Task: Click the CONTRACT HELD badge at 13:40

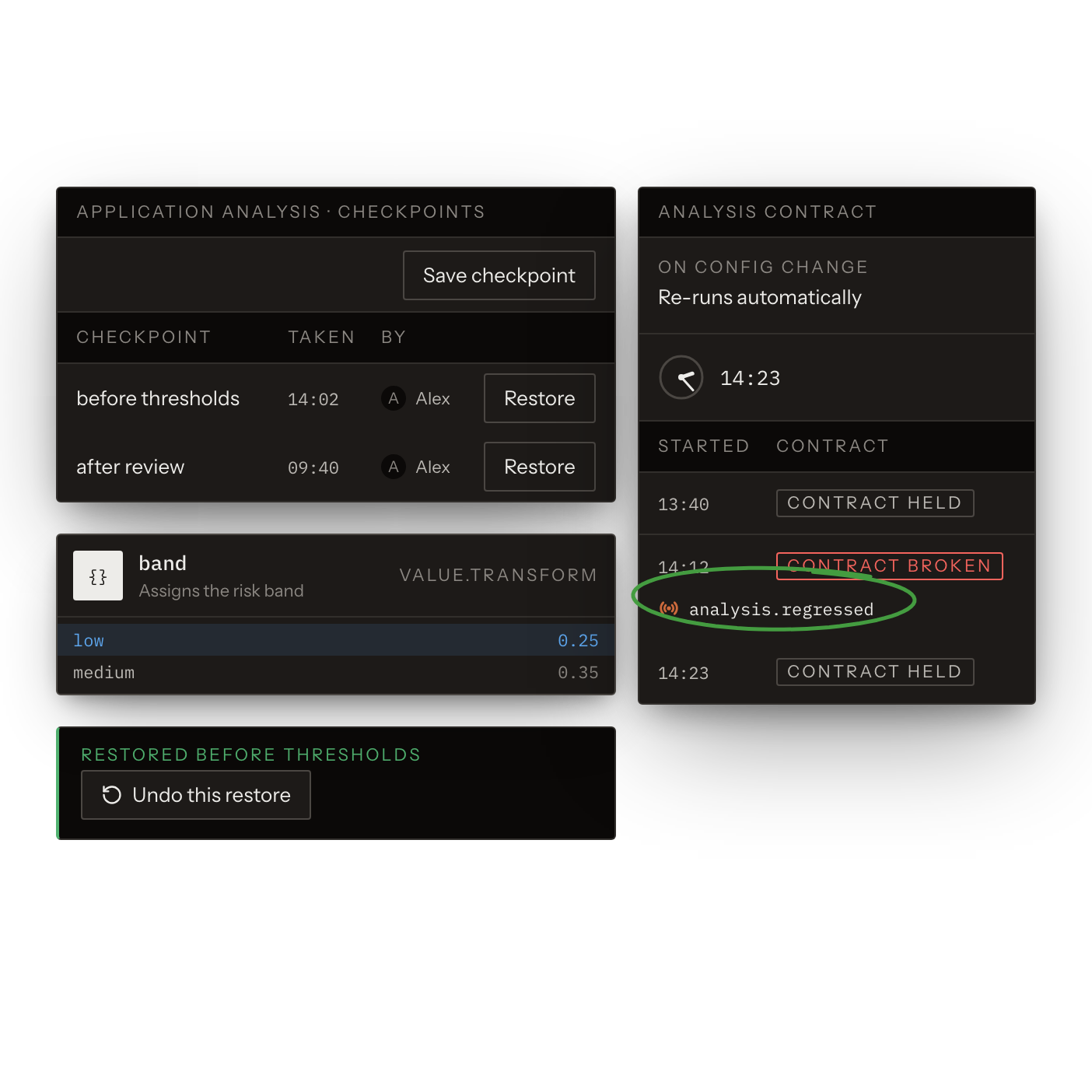Action: tap(875, 503)
